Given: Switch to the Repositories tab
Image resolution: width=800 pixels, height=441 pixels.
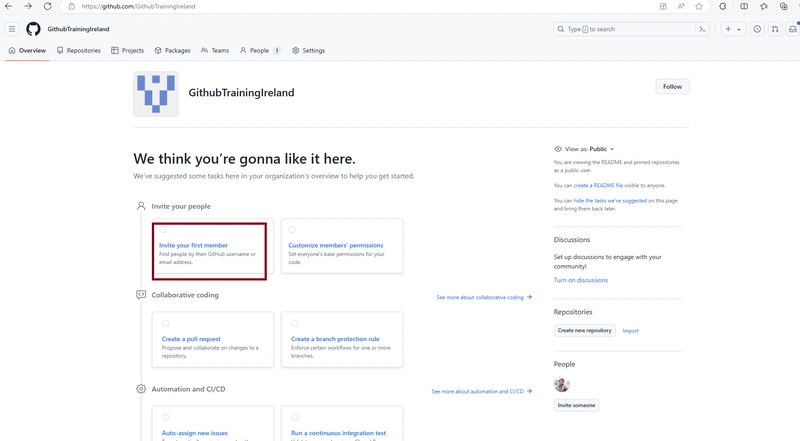Looking at the screenshot, I should (79, 51).
